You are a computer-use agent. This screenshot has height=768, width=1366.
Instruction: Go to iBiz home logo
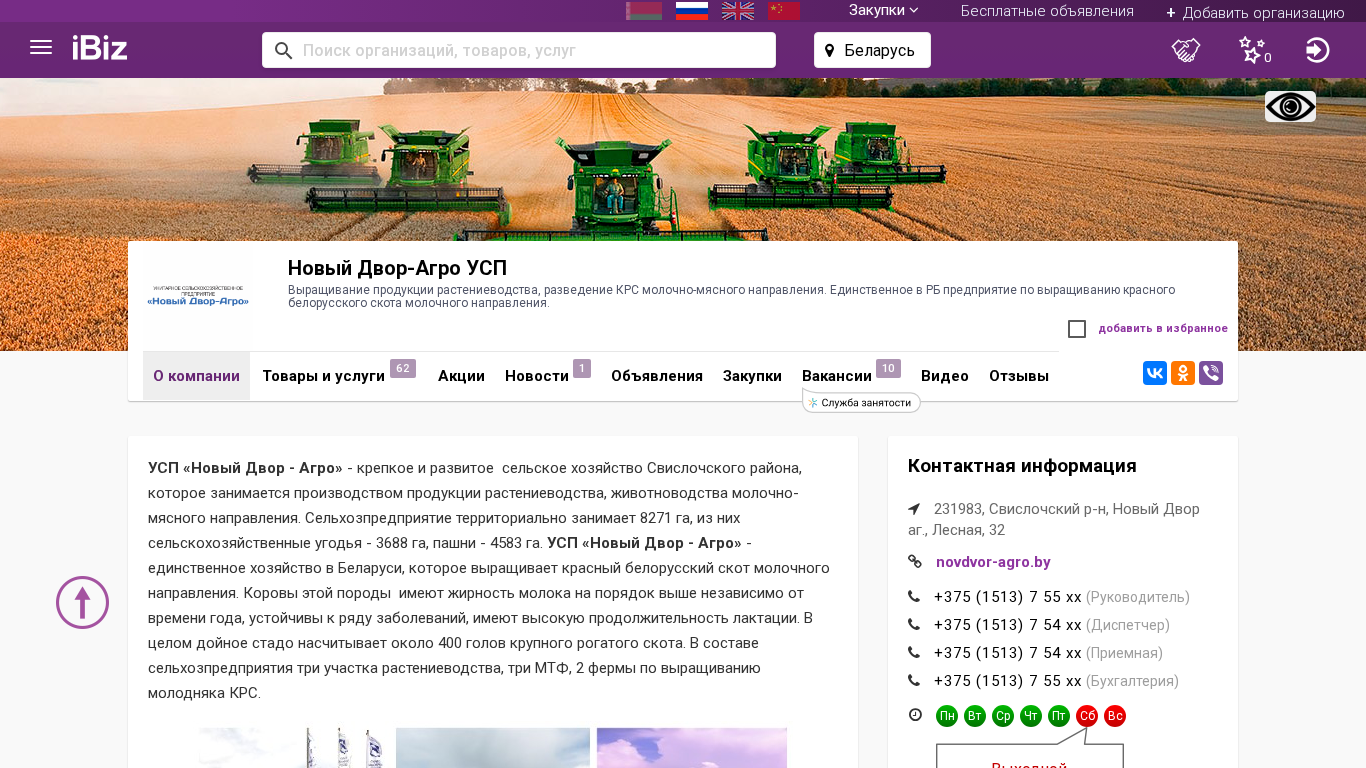(x=100, y=48)
